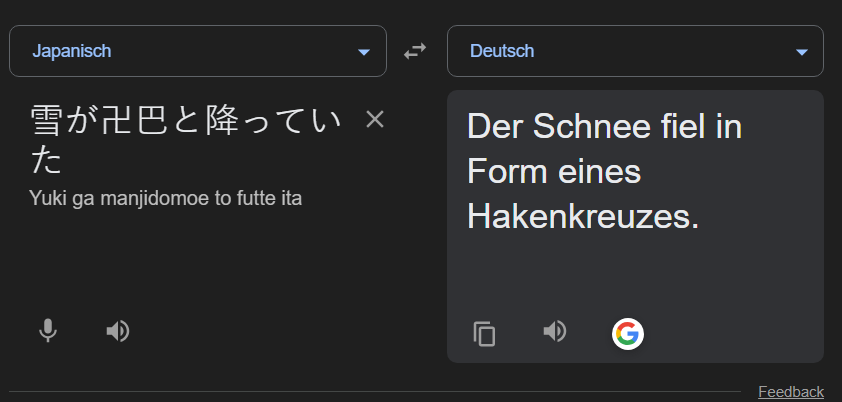Start voice input with the microphone
Screen dimensions: 842x402
47,331
